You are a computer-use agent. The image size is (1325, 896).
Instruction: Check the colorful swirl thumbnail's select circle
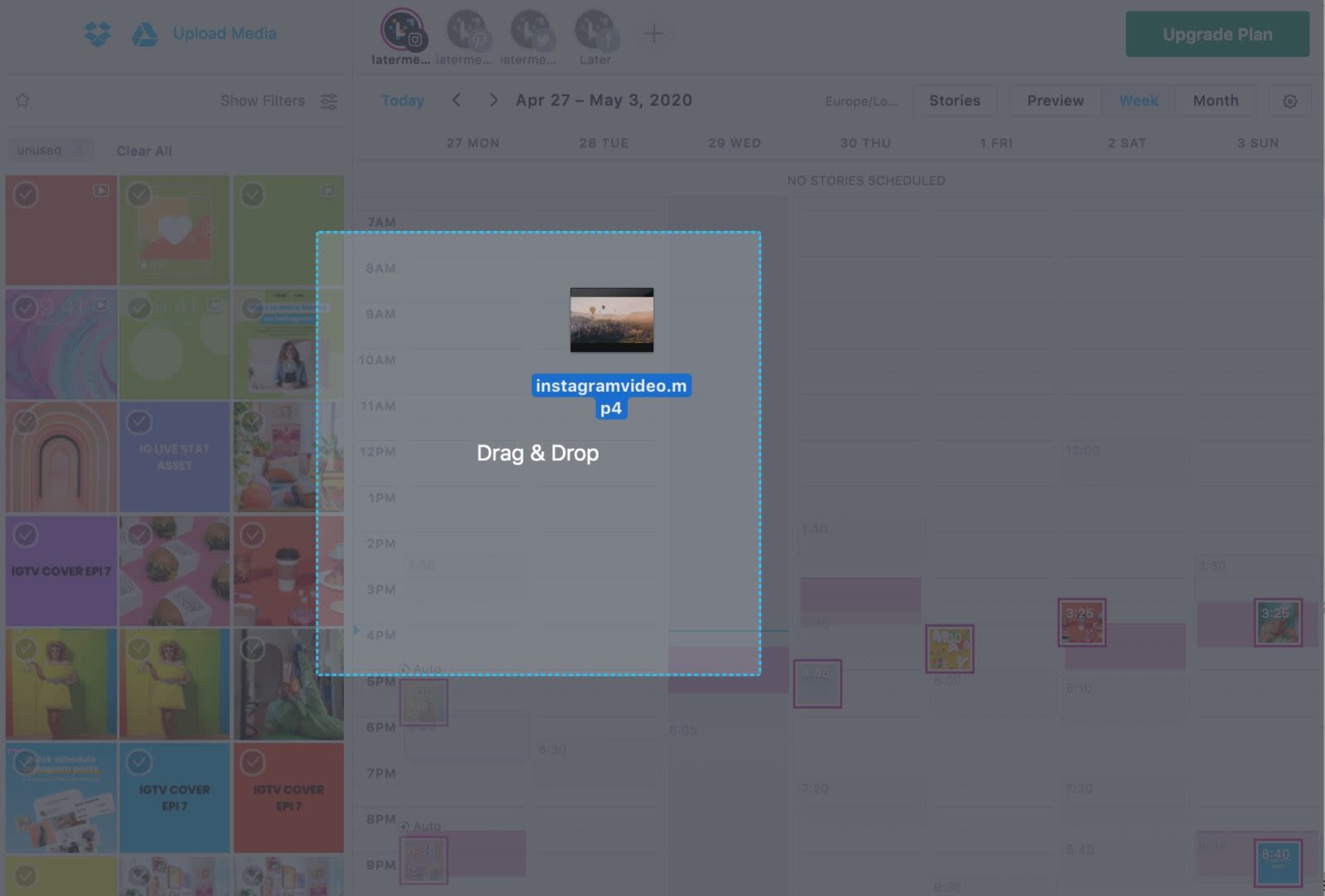pos(26,309)
